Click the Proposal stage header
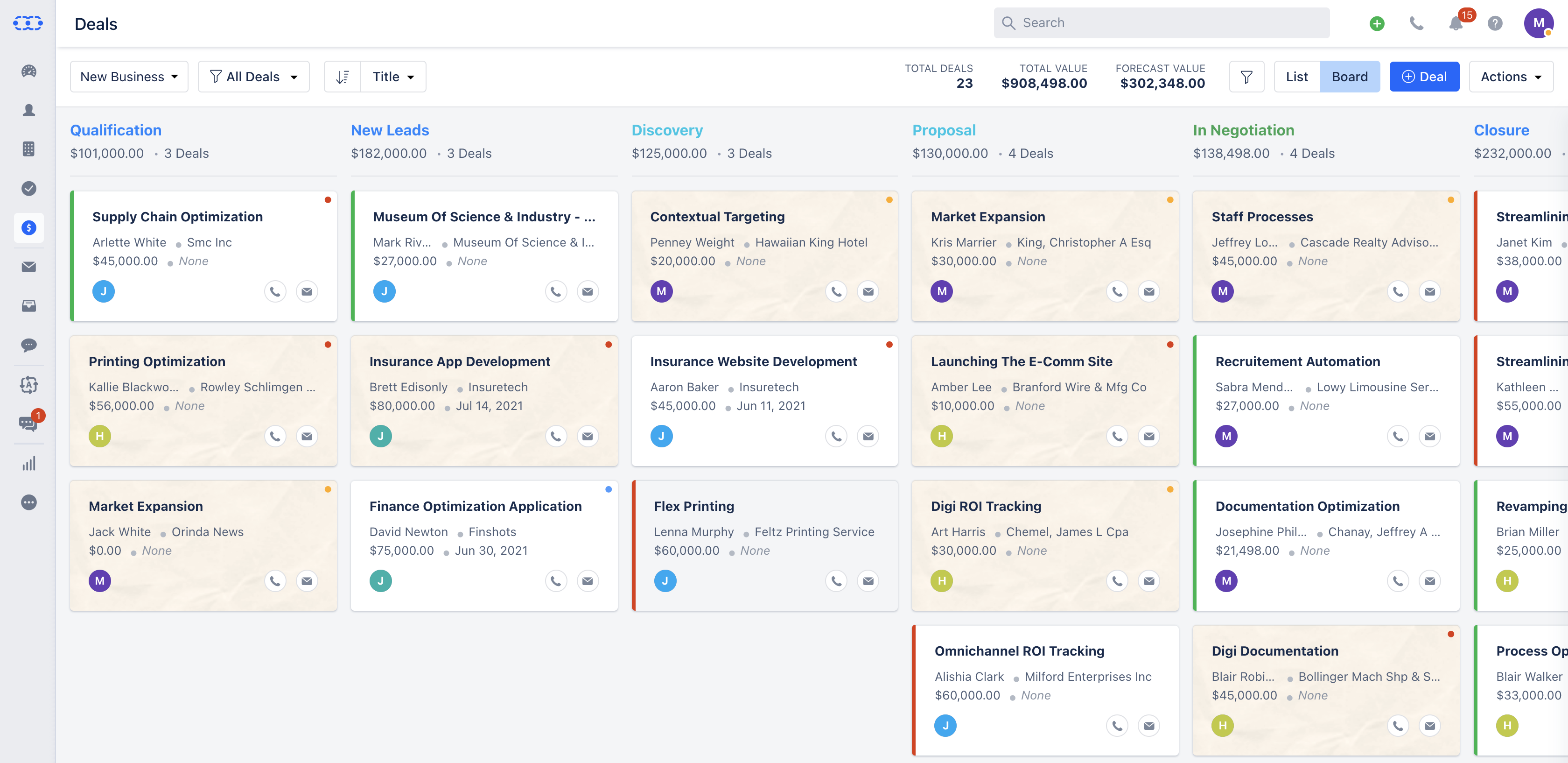Image resolution: width=1568 pixels, height=763 pixels. point(944,130)
